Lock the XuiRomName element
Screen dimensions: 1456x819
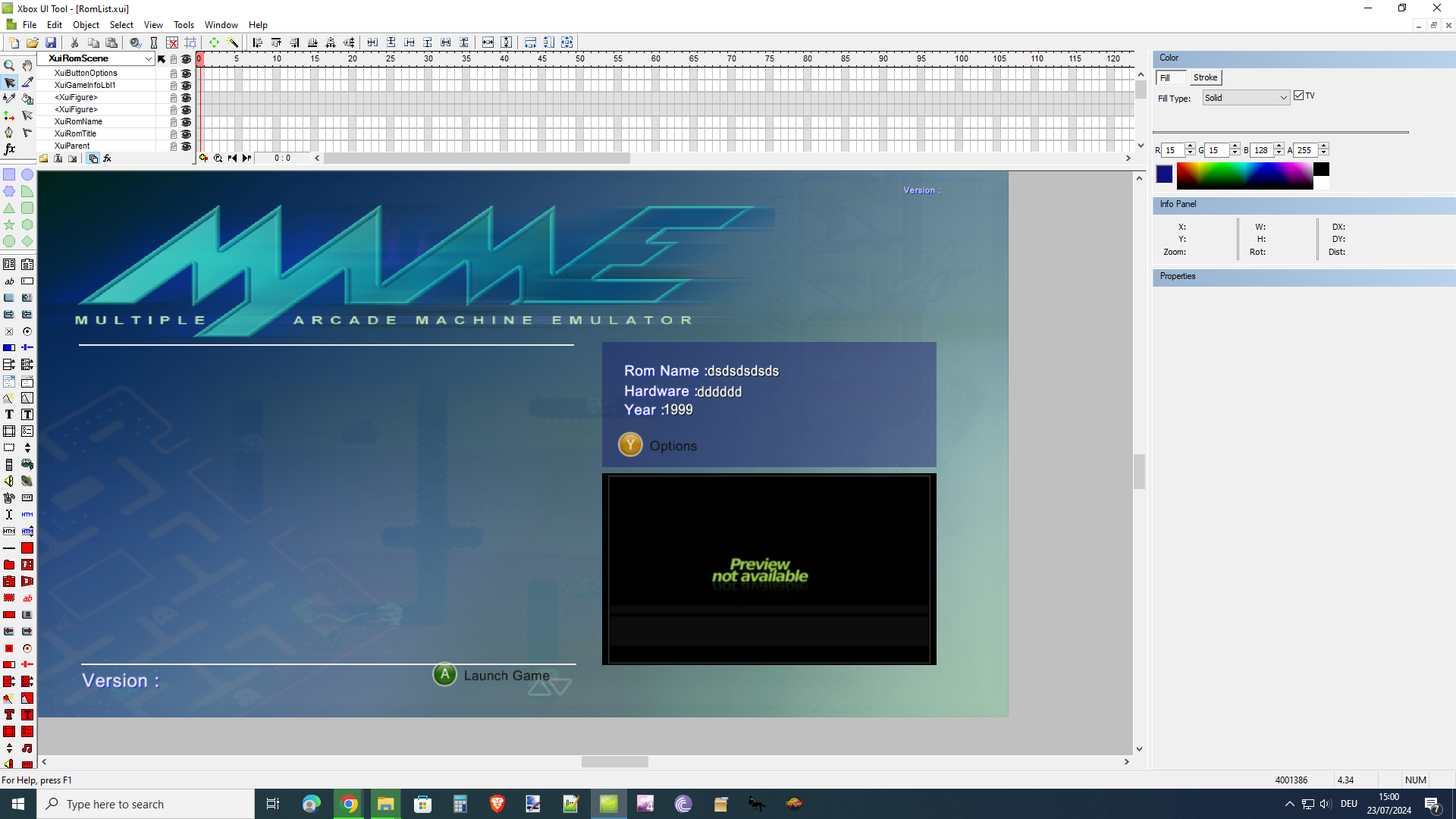[x=174, y=122]
